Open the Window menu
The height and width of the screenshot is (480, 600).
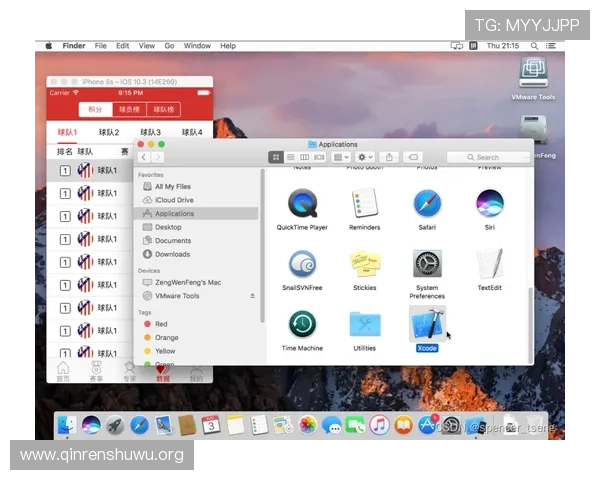coord(197,46)
